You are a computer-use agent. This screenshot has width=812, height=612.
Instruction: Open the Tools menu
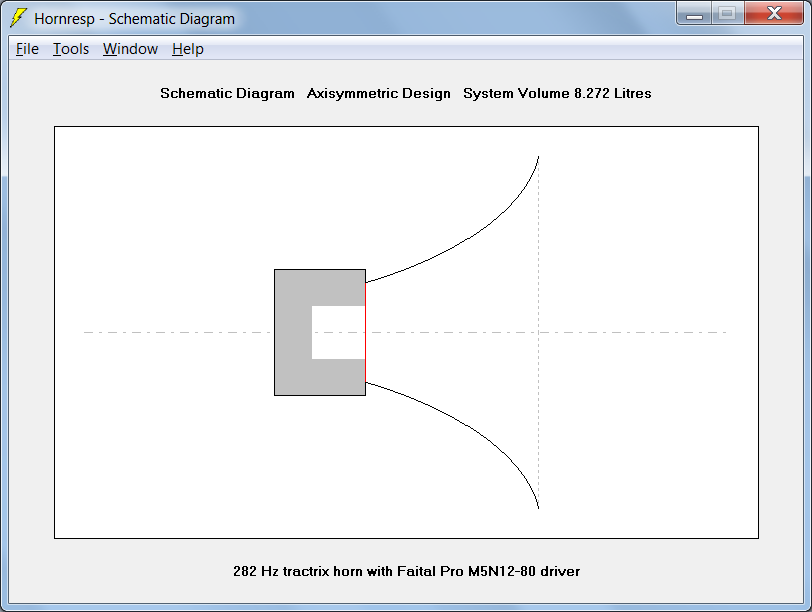coord(71,49)
